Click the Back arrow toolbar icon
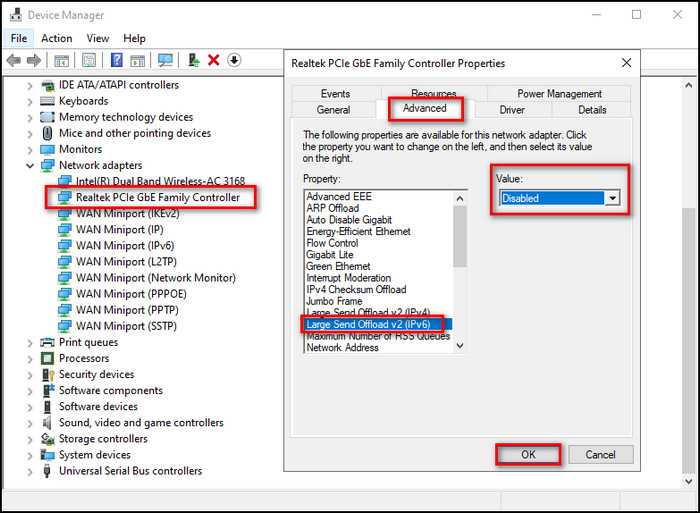700x513 pixels. point(14,60)
